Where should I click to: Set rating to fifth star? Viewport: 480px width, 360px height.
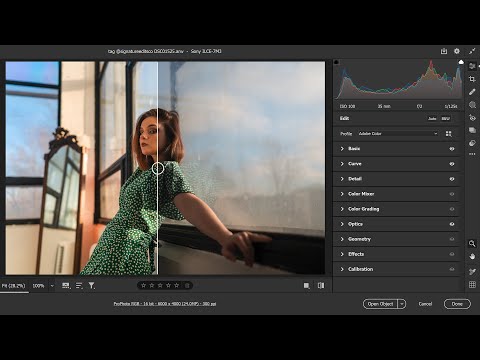(x=177, y=285)
